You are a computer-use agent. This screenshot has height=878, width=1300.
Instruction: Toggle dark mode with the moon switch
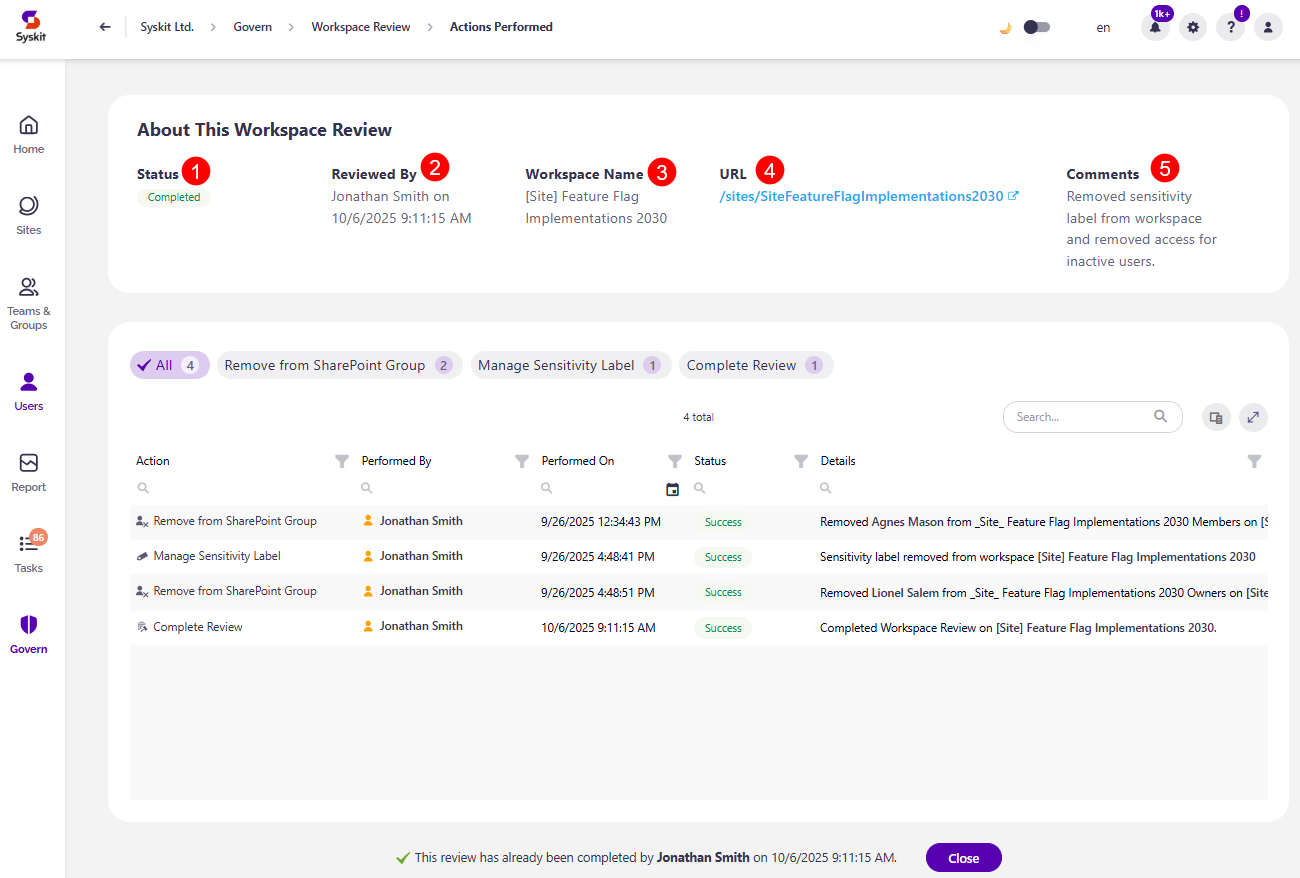(1036, 27)
